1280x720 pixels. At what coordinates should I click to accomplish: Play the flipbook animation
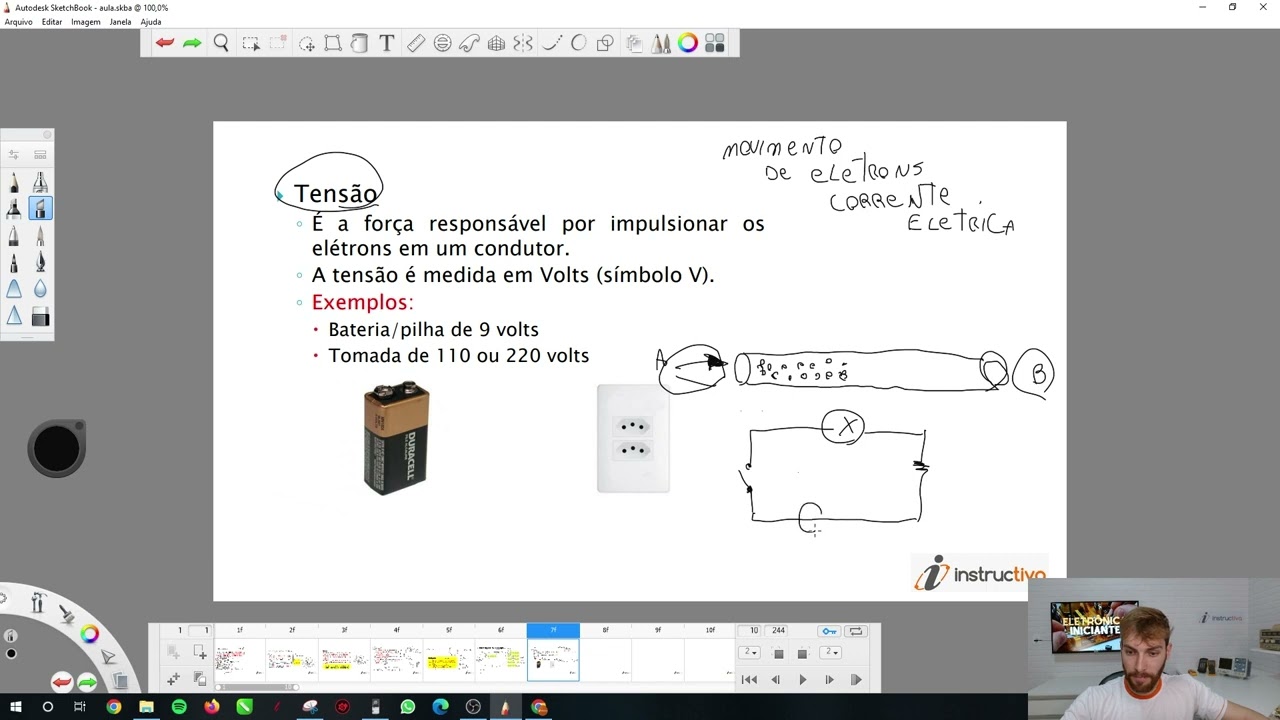pyautogui.click(x=802, y=680)
